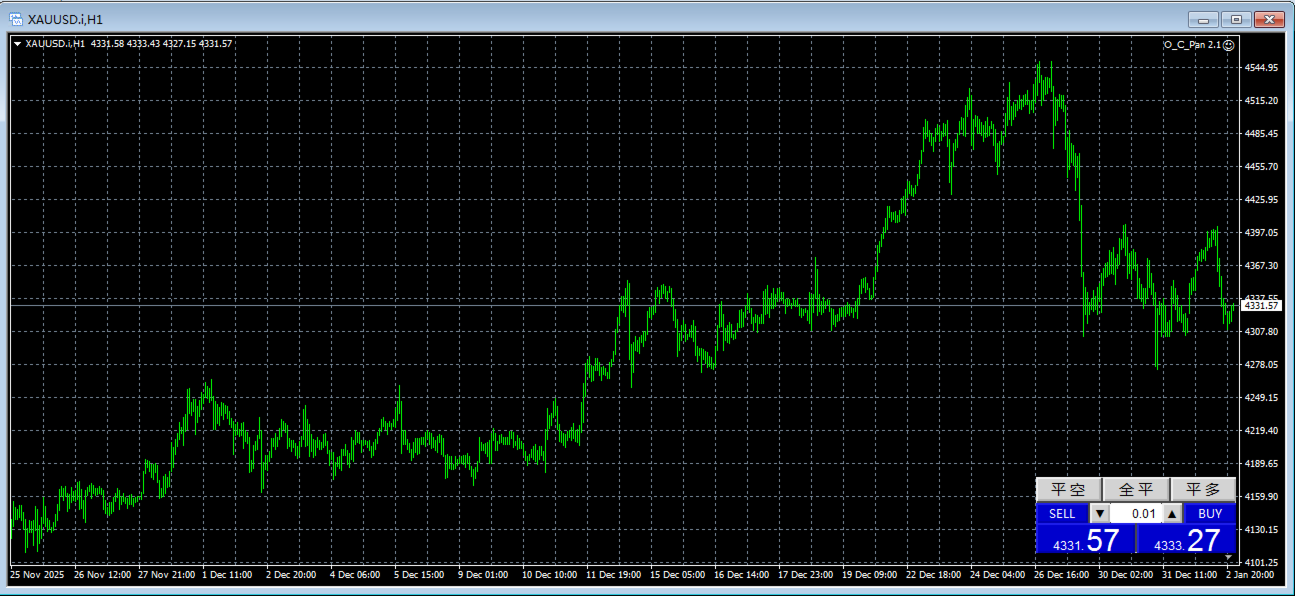Click price axis label 4159.90
The height and width of the screenshot is (596, 1295).
[x=1262, y=497]
